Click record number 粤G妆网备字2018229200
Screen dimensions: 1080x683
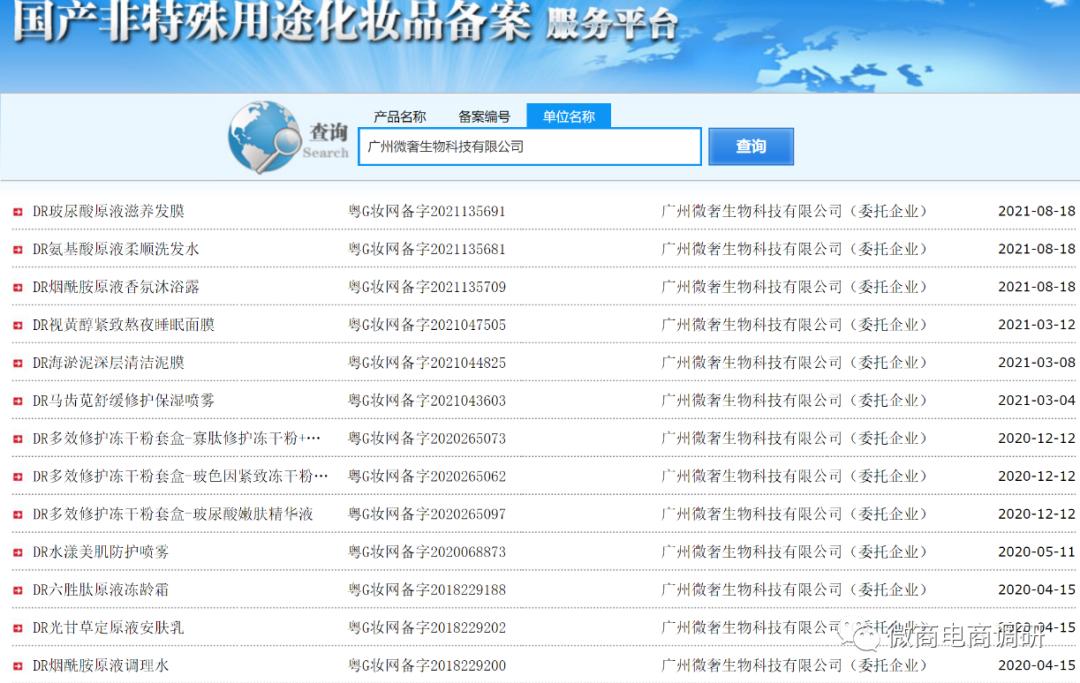tap(427, 666)
